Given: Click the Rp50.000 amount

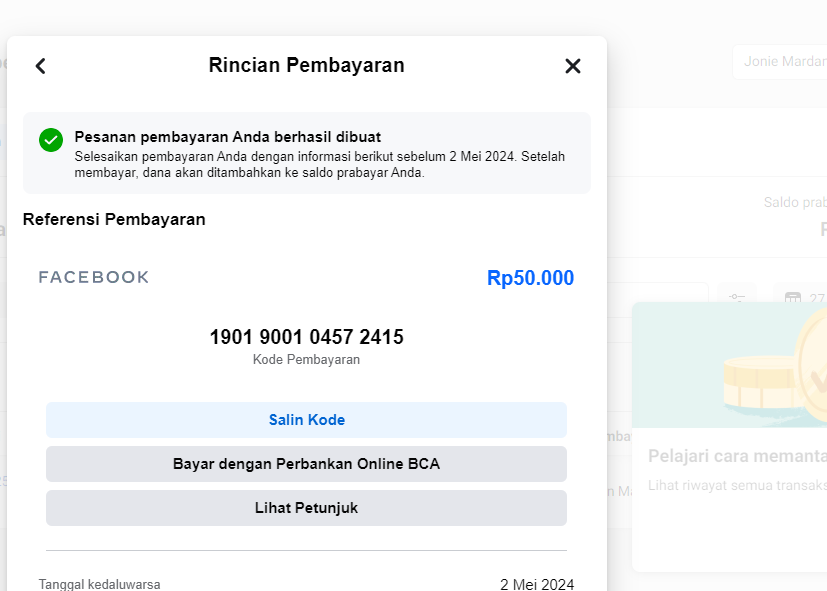Looking at the screenshot, I should point(530,278).
